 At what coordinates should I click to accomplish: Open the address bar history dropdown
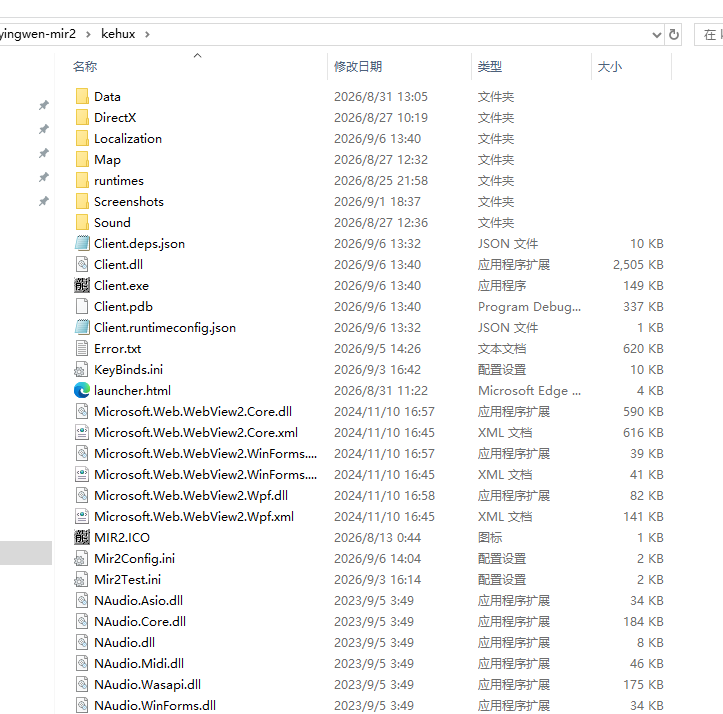(x=657, y=35)
